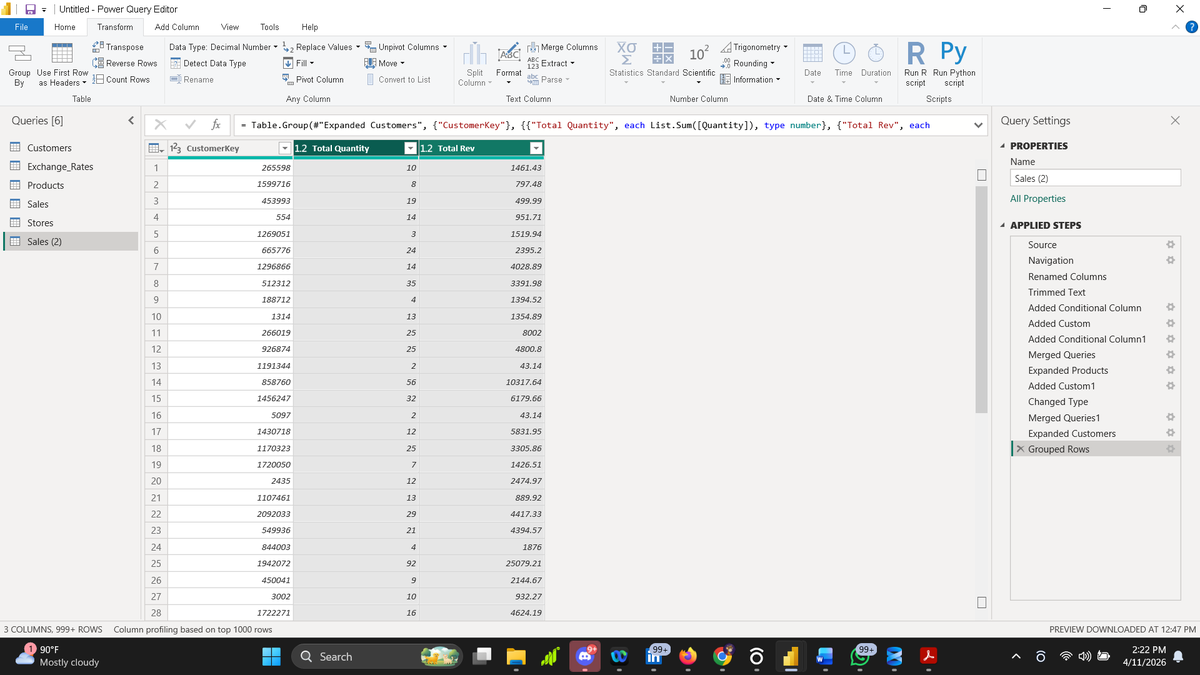The width and height of the screenshot is (1200, 675).
Task: Click the query Name input field
Action: click(1095, 178)
